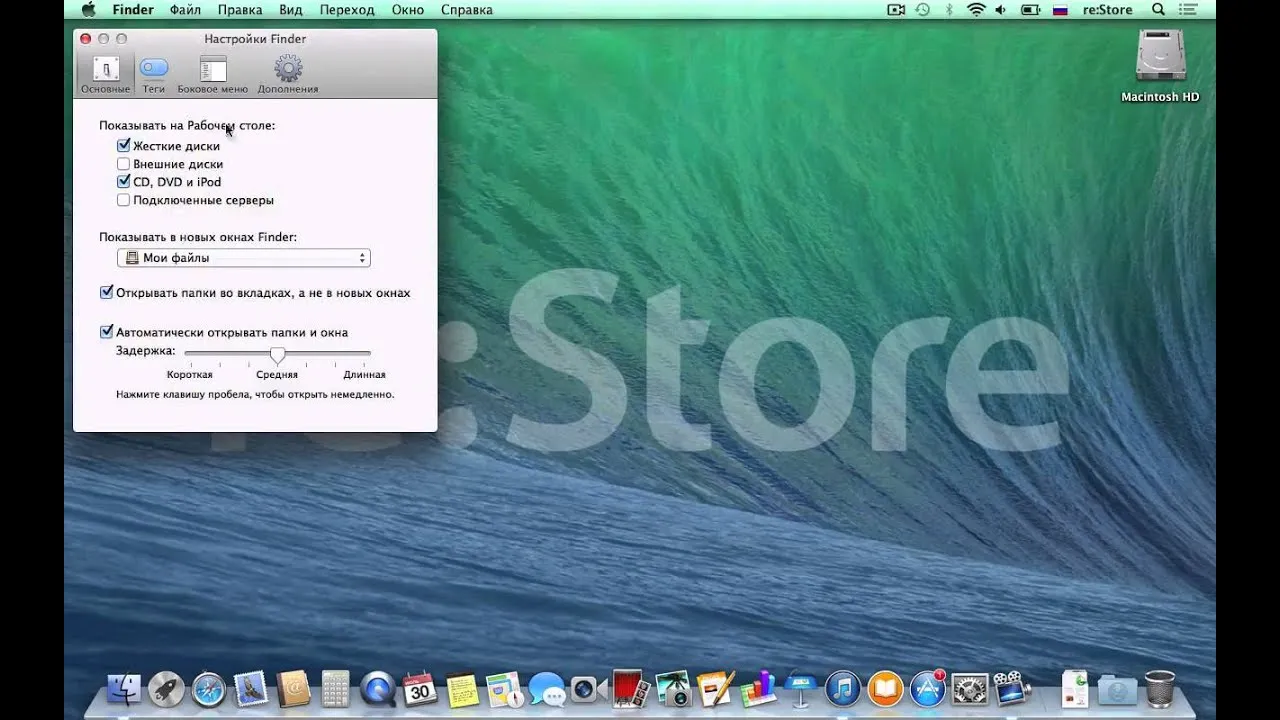1280x720 pixels.
Task: Select the Macintosh HD desktop icon
Action: pos(1160,66)
